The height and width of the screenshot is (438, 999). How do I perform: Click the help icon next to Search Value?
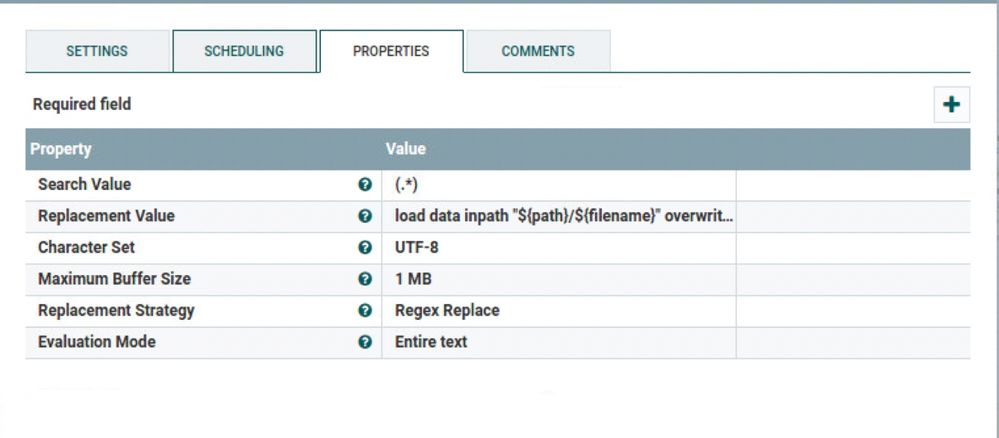pos(365,185)
